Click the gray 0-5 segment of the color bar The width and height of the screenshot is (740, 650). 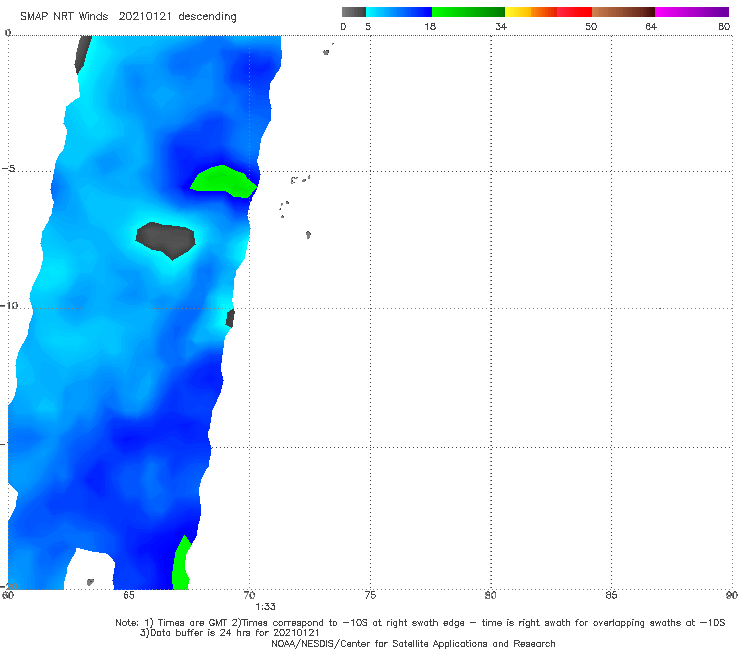coord(354,12)
